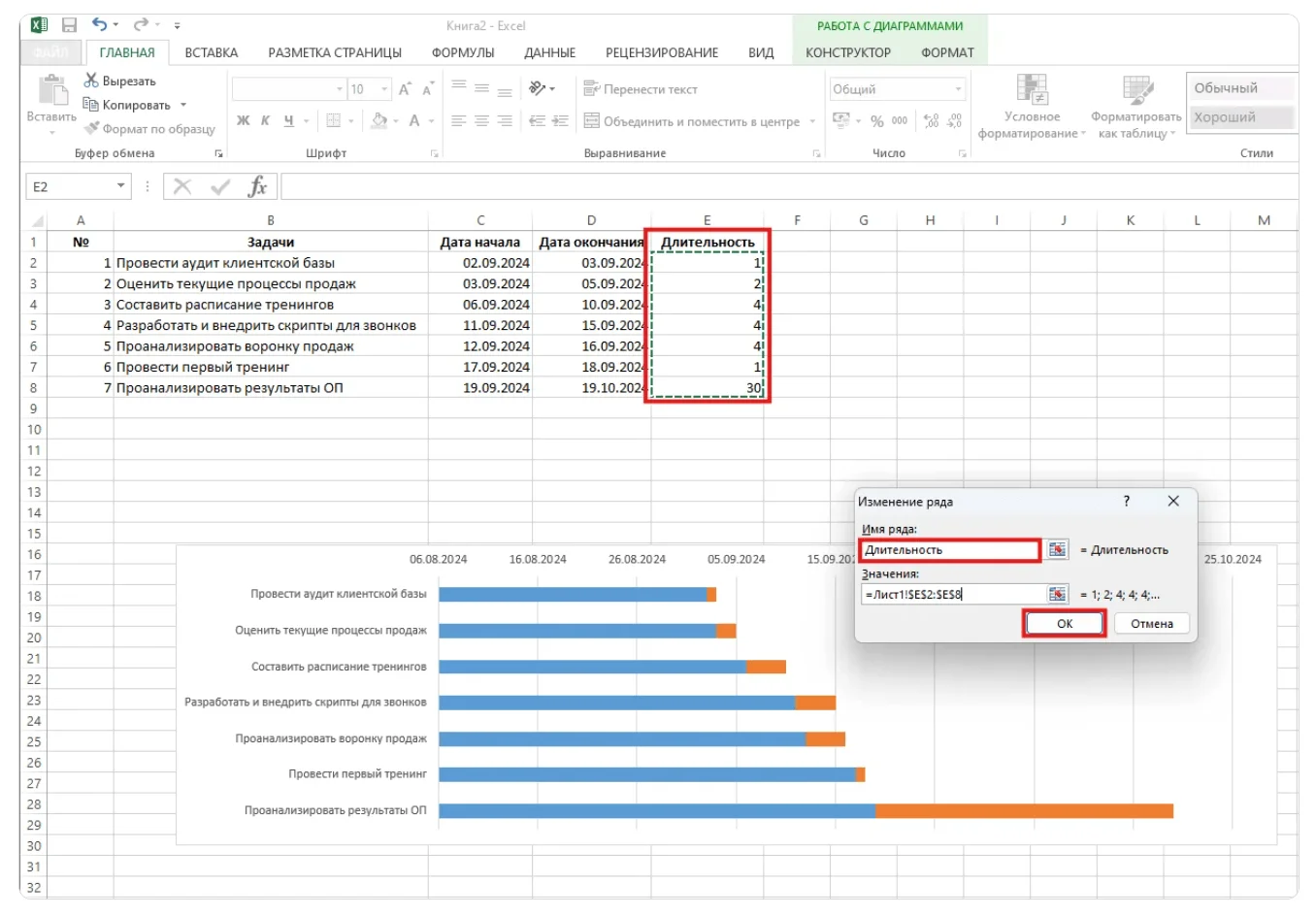Click the Значения input field
1316x916 pixels.
(952, 595)
